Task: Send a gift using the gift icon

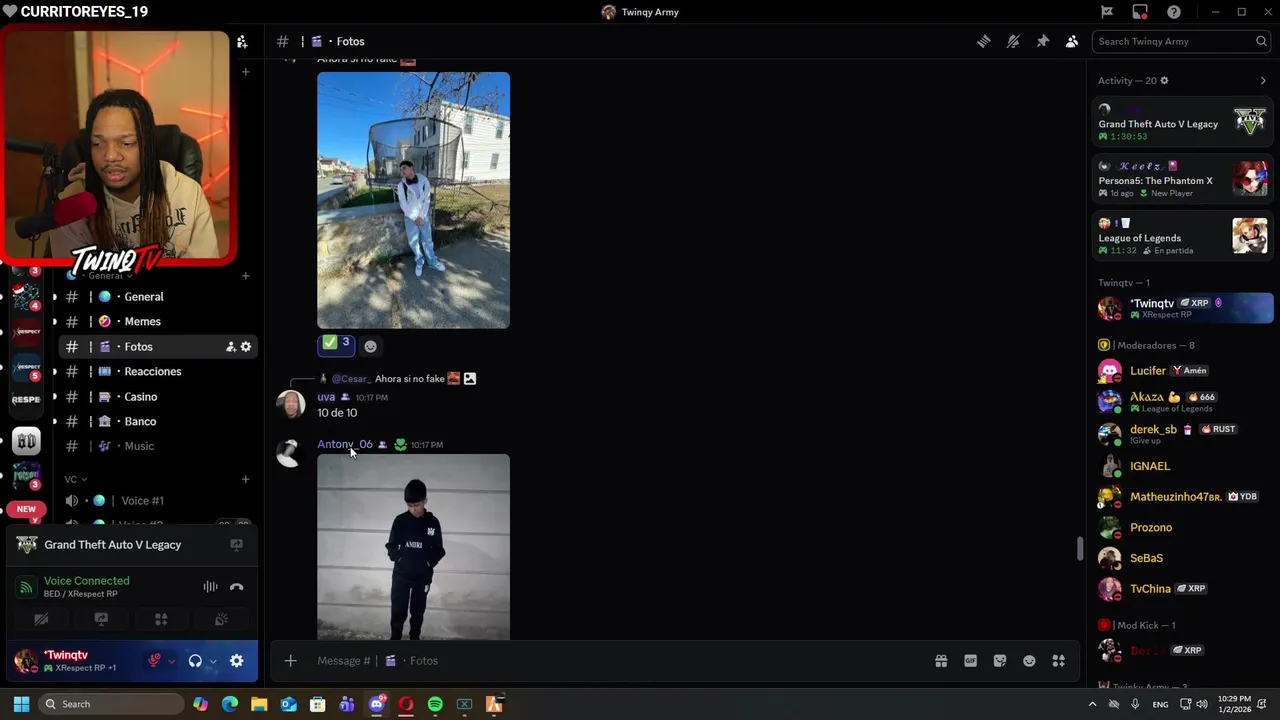Action: [941, 661]
